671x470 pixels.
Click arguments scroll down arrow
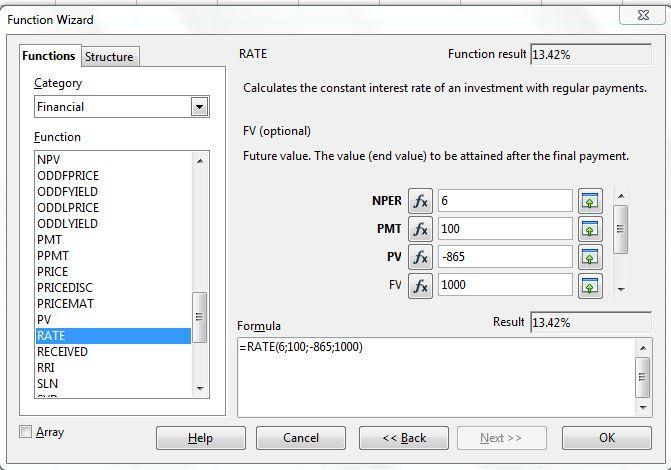tap(621, 290)
